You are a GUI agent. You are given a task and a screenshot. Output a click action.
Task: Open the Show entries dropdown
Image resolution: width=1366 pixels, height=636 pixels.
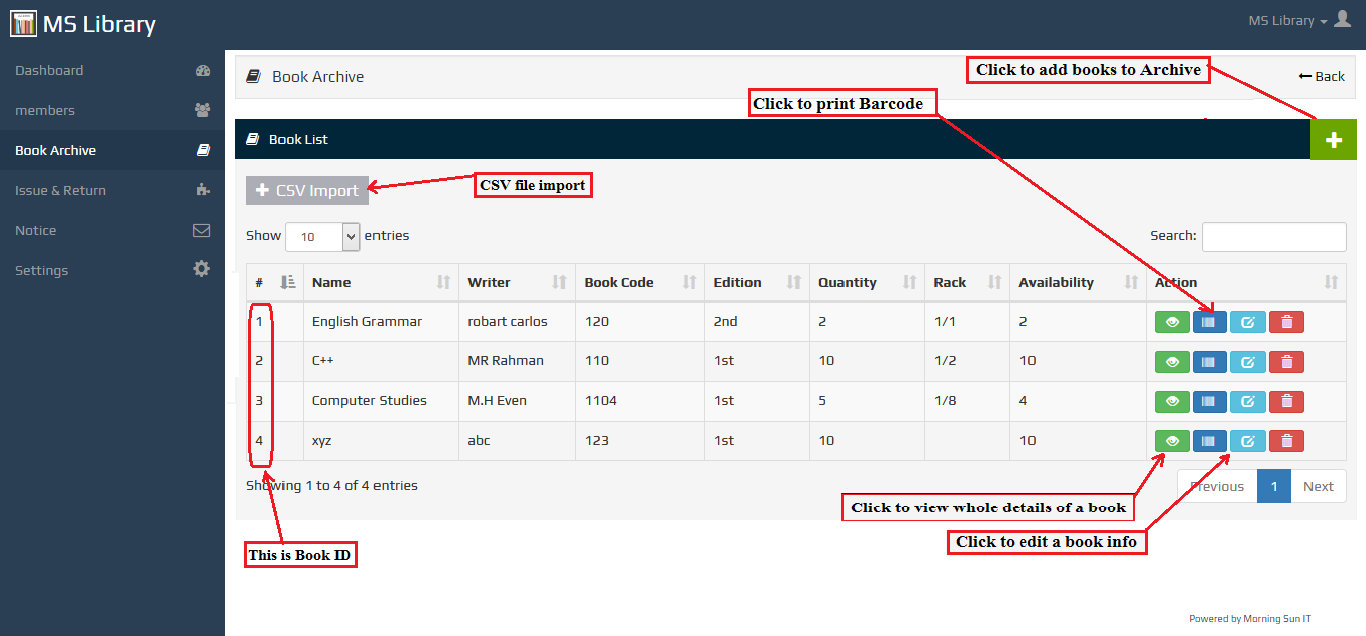coord(322,236)
